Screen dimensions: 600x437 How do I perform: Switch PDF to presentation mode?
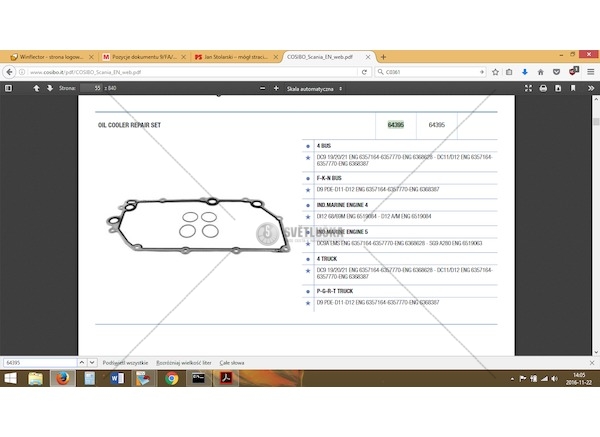click(529, 88)
